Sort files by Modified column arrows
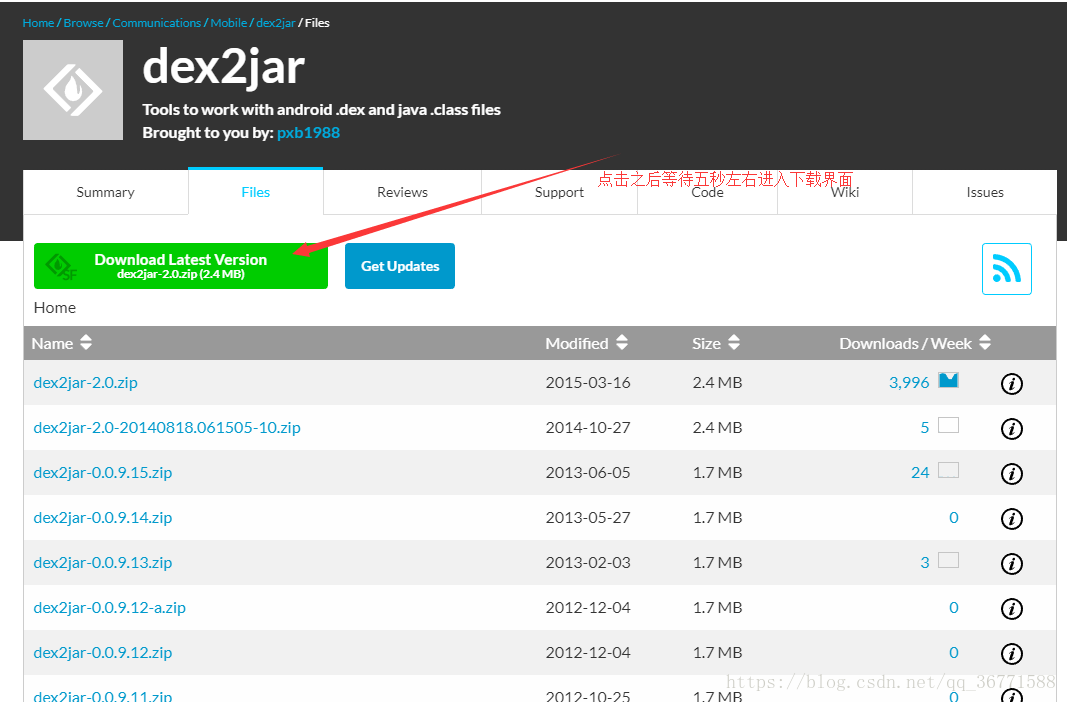 pos(622,342)
